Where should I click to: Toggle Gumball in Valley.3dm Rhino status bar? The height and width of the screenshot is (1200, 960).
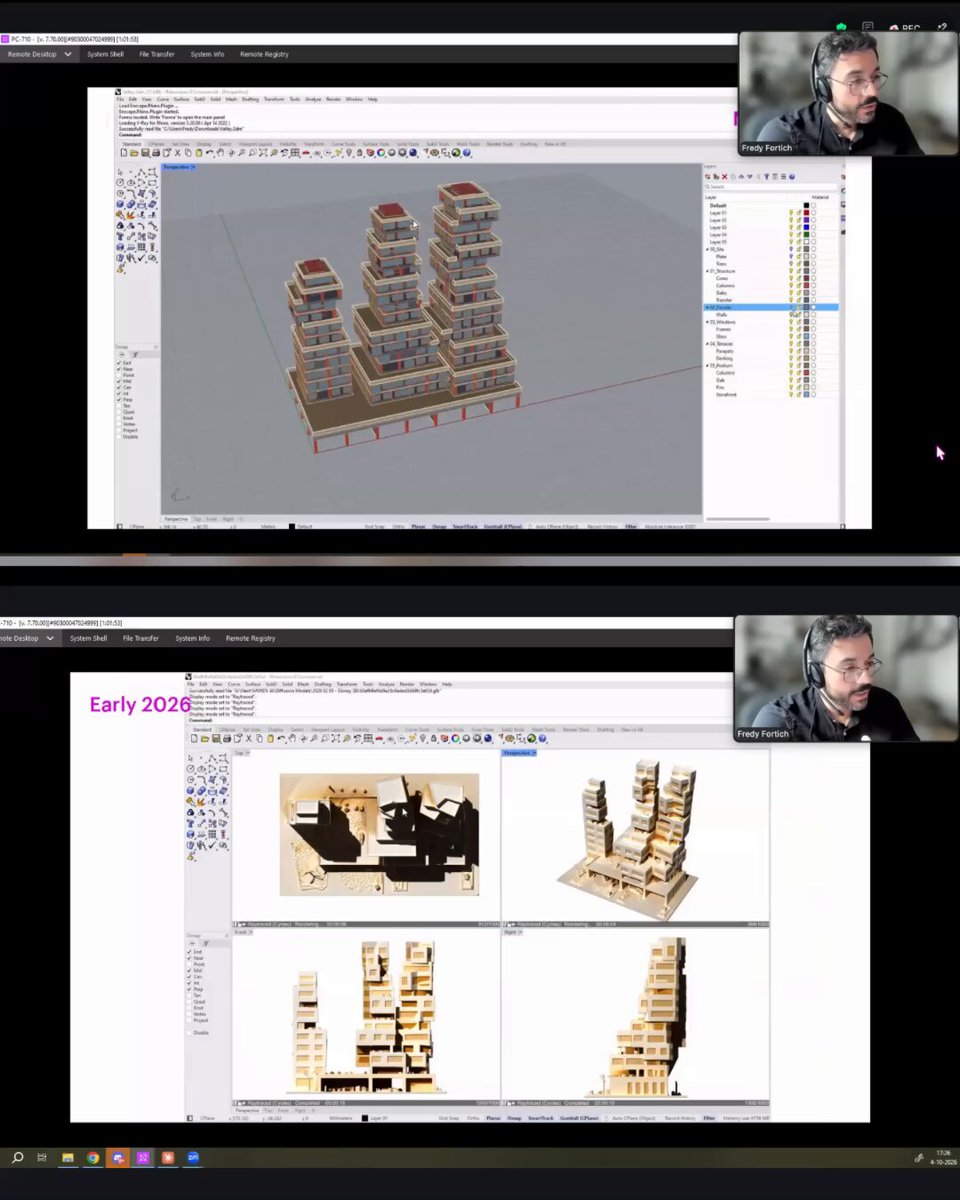tap(503, 526)
